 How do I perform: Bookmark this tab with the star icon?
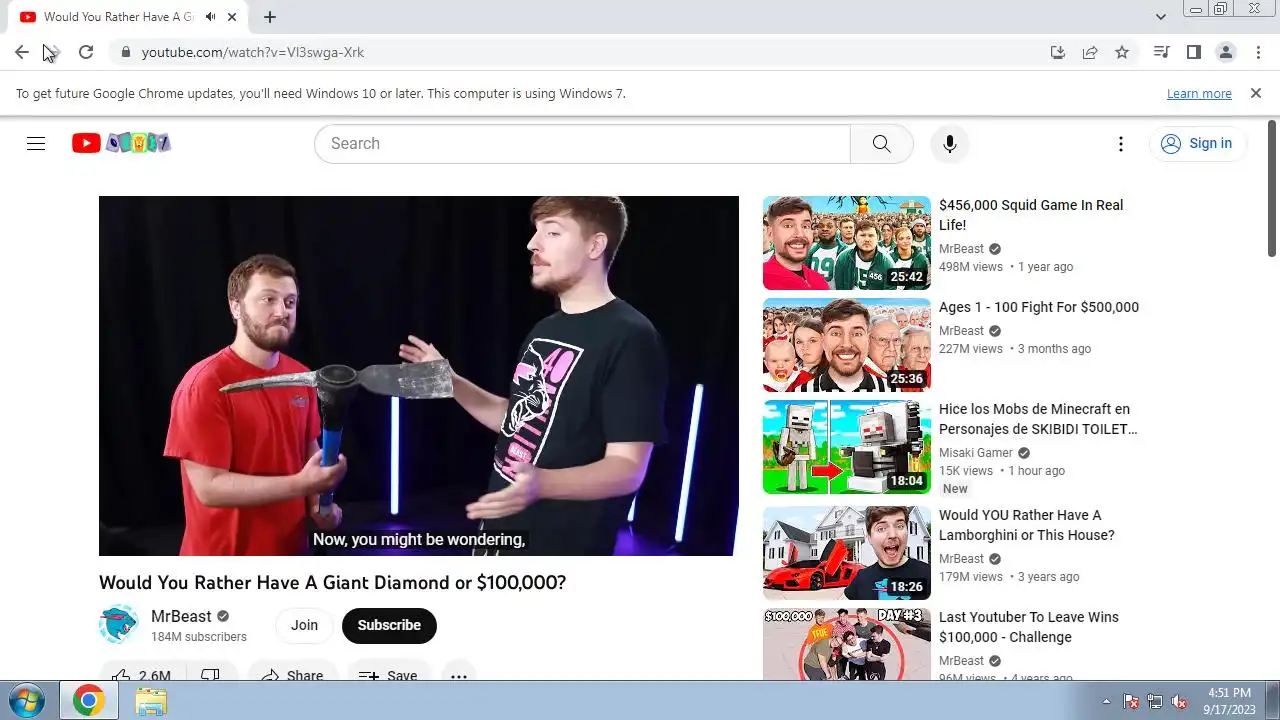1122,52
